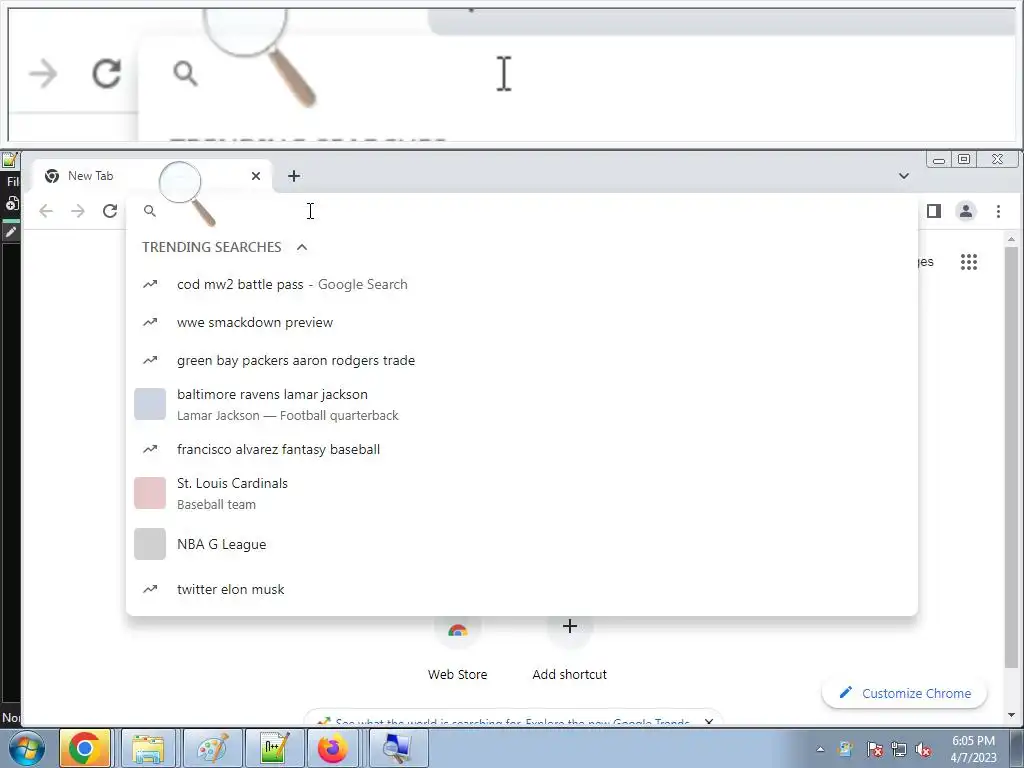The image size is (1024, 768).
Task: Open the Windows Start menu
Action: pyautogui.click(x=26, y=749)
